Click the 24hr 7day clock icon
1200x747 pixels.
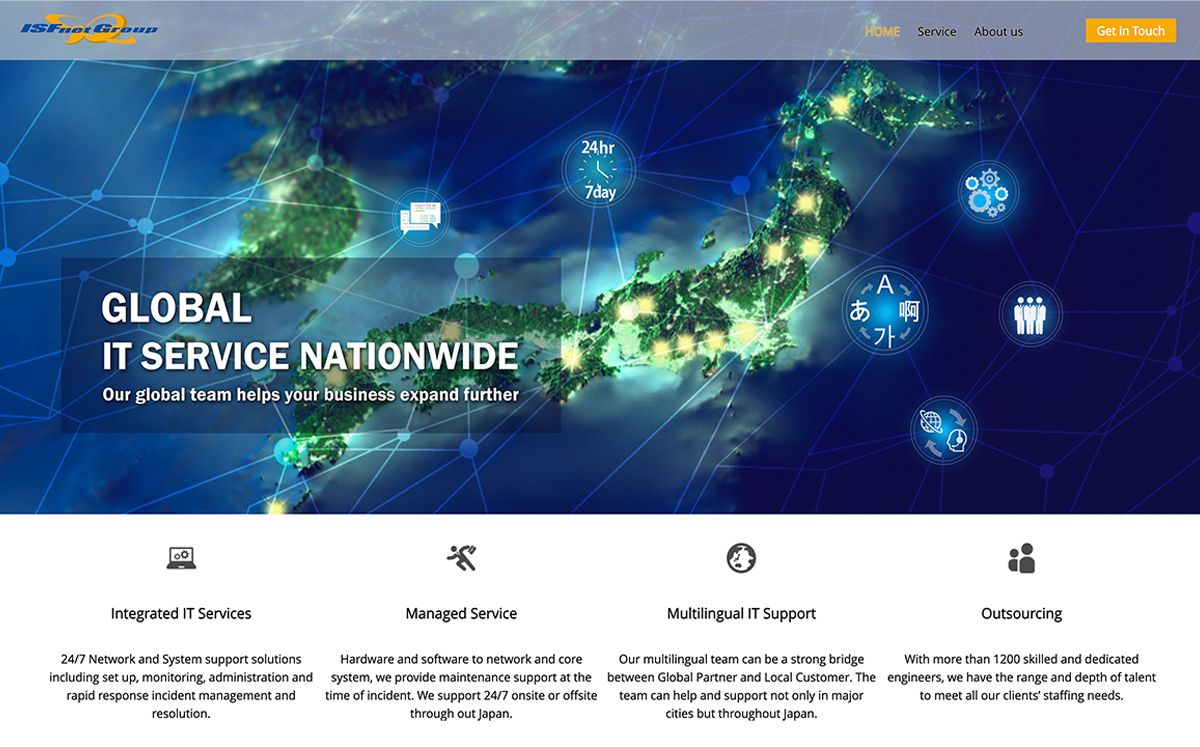pyautogui.click(x=598, y=169)
